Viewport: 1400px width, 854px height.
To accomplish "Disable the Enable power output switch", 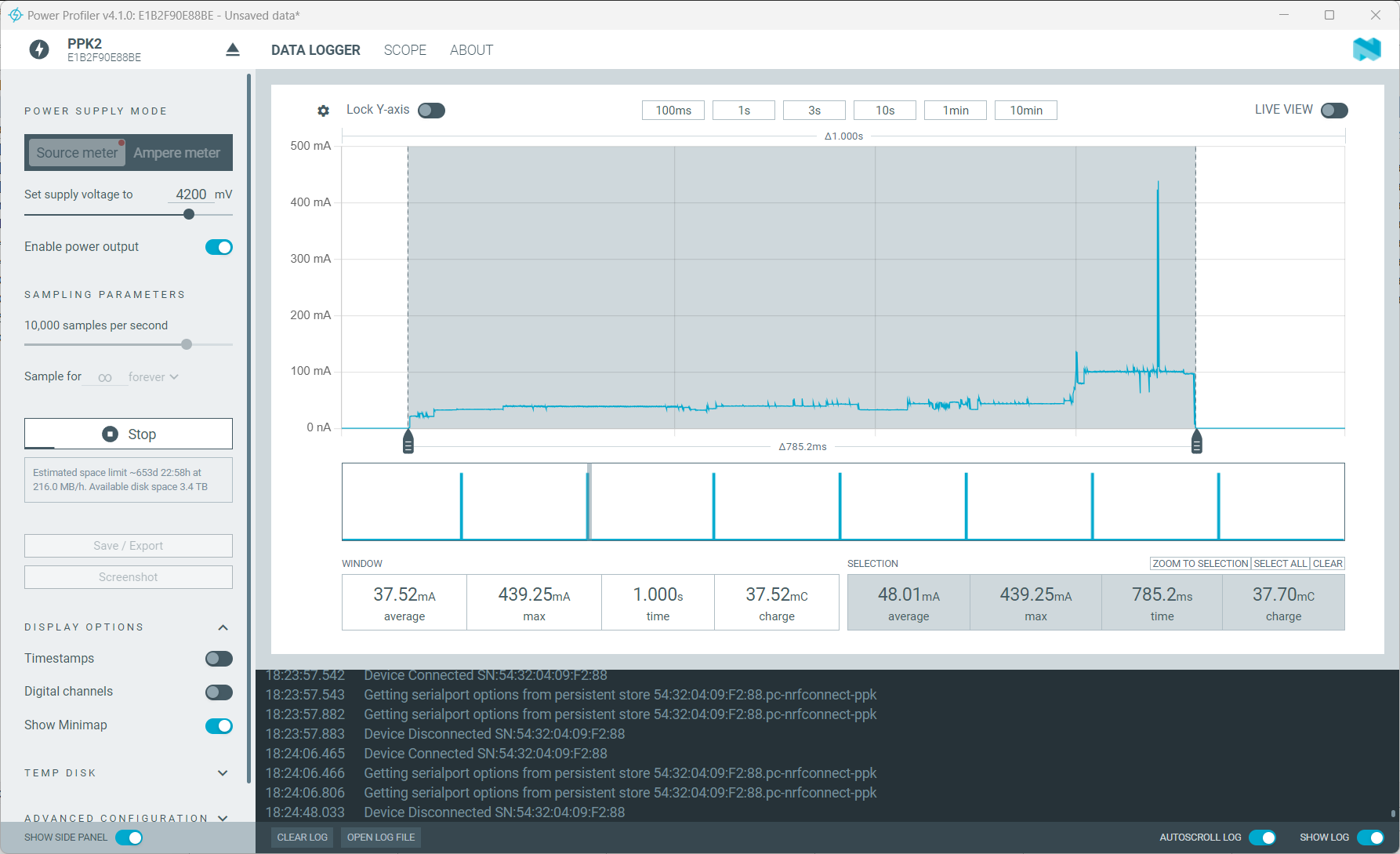I will pos(219,247).
